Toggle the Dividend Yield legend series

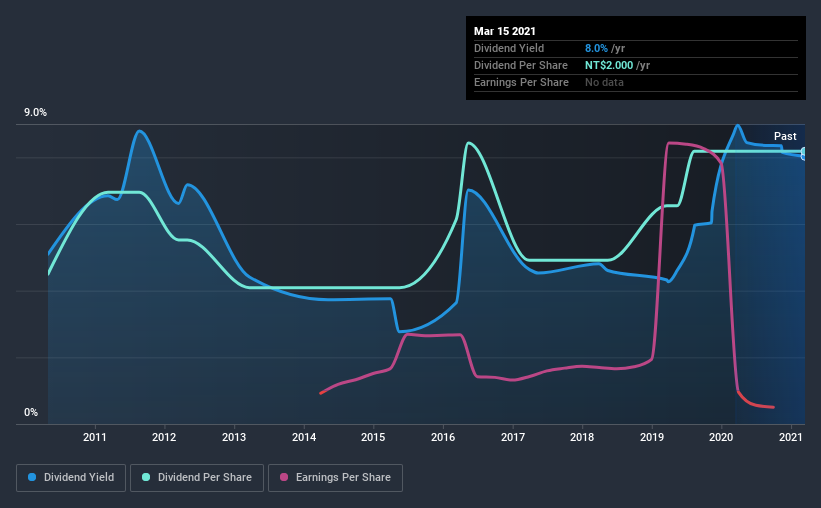pyautogui.click(x=71, y=478)
